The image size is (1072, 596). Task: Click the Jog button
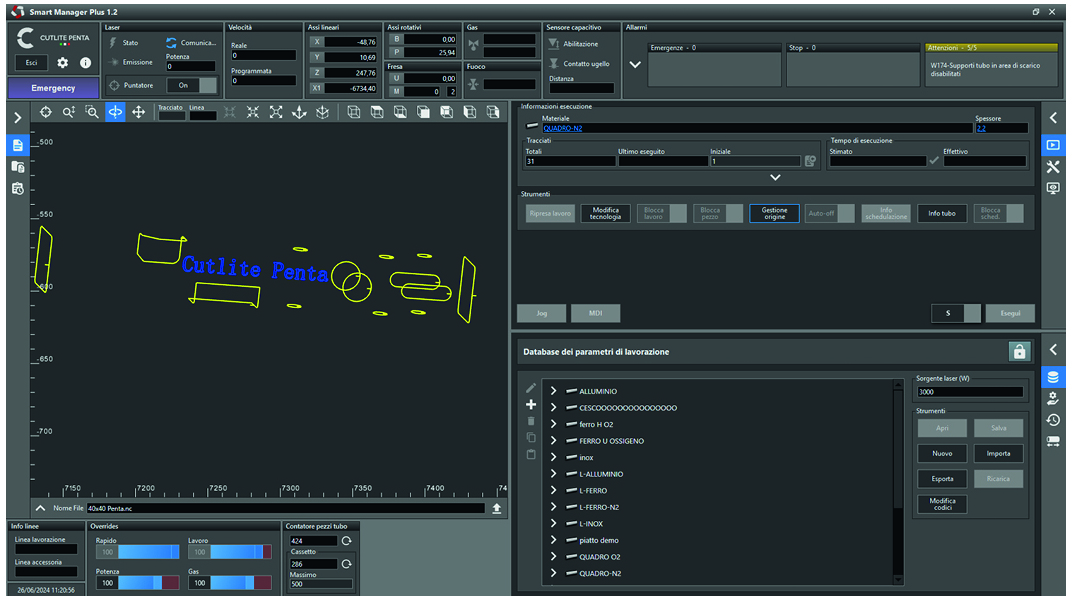pos(541,313)
